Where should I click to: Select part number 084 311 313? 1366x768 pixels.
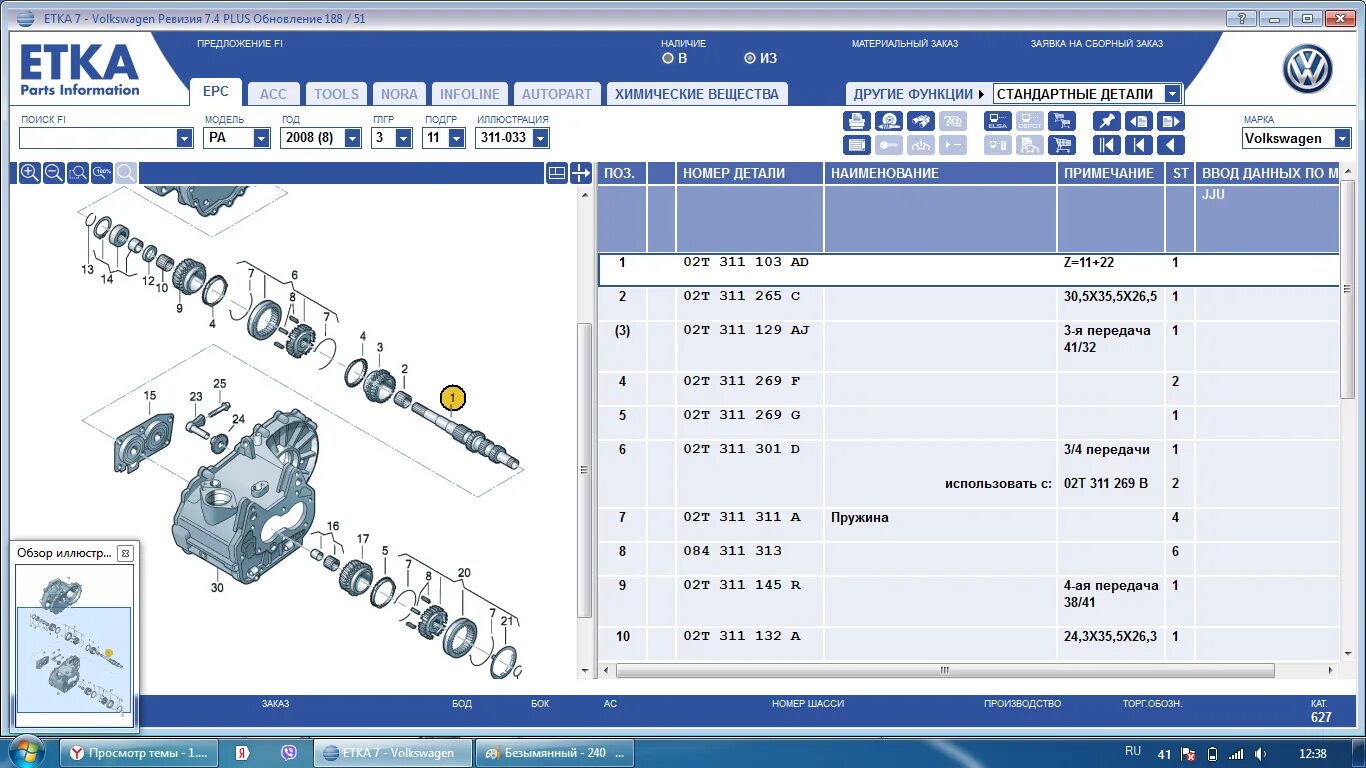coord(733,551)
